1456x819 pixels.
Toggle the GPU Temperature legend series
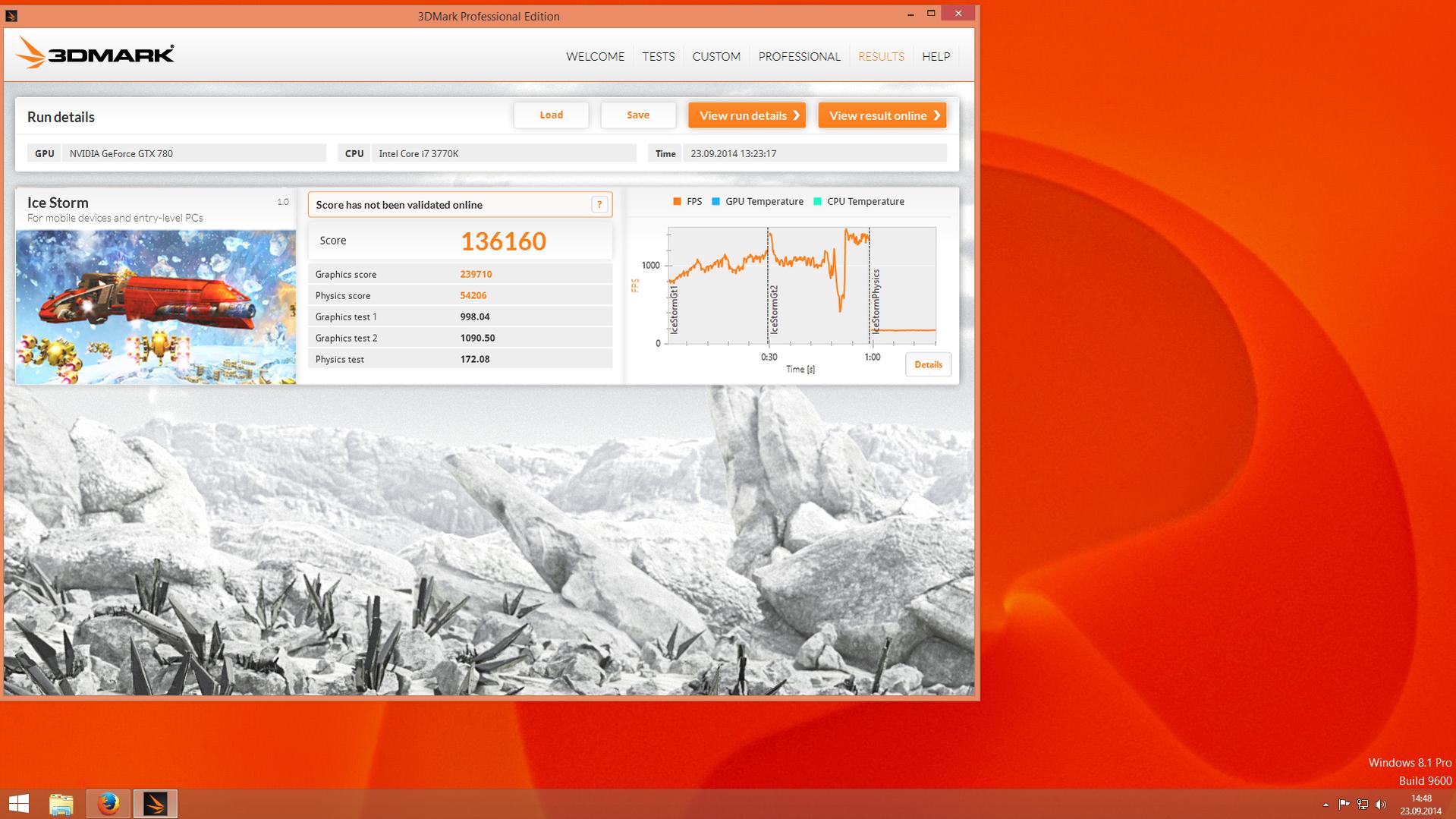tap(757, 201)
